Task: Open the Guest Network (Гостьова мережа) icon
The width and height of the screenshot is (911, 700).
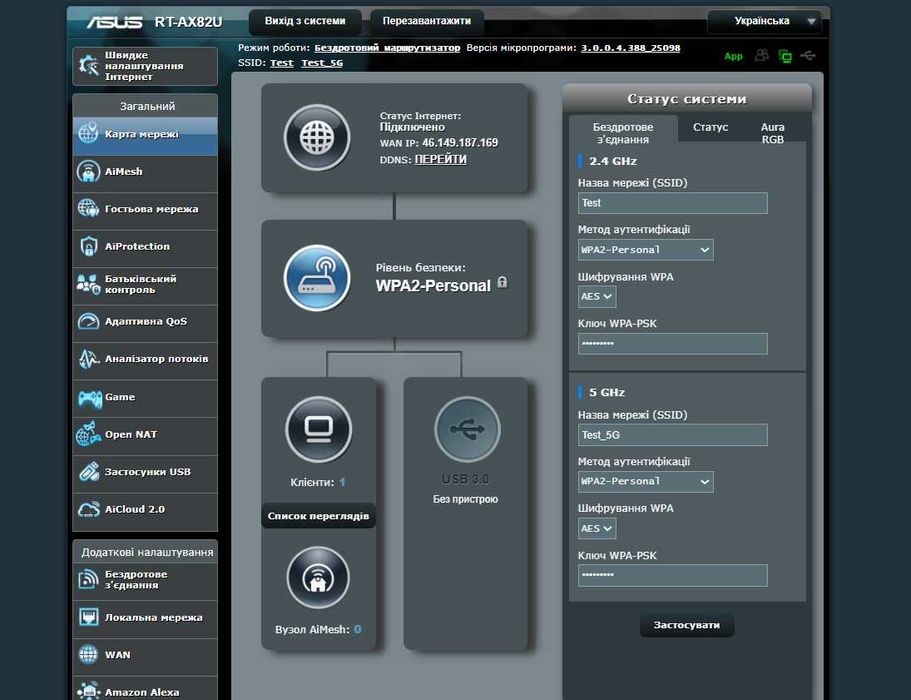Action: [88, 209]
